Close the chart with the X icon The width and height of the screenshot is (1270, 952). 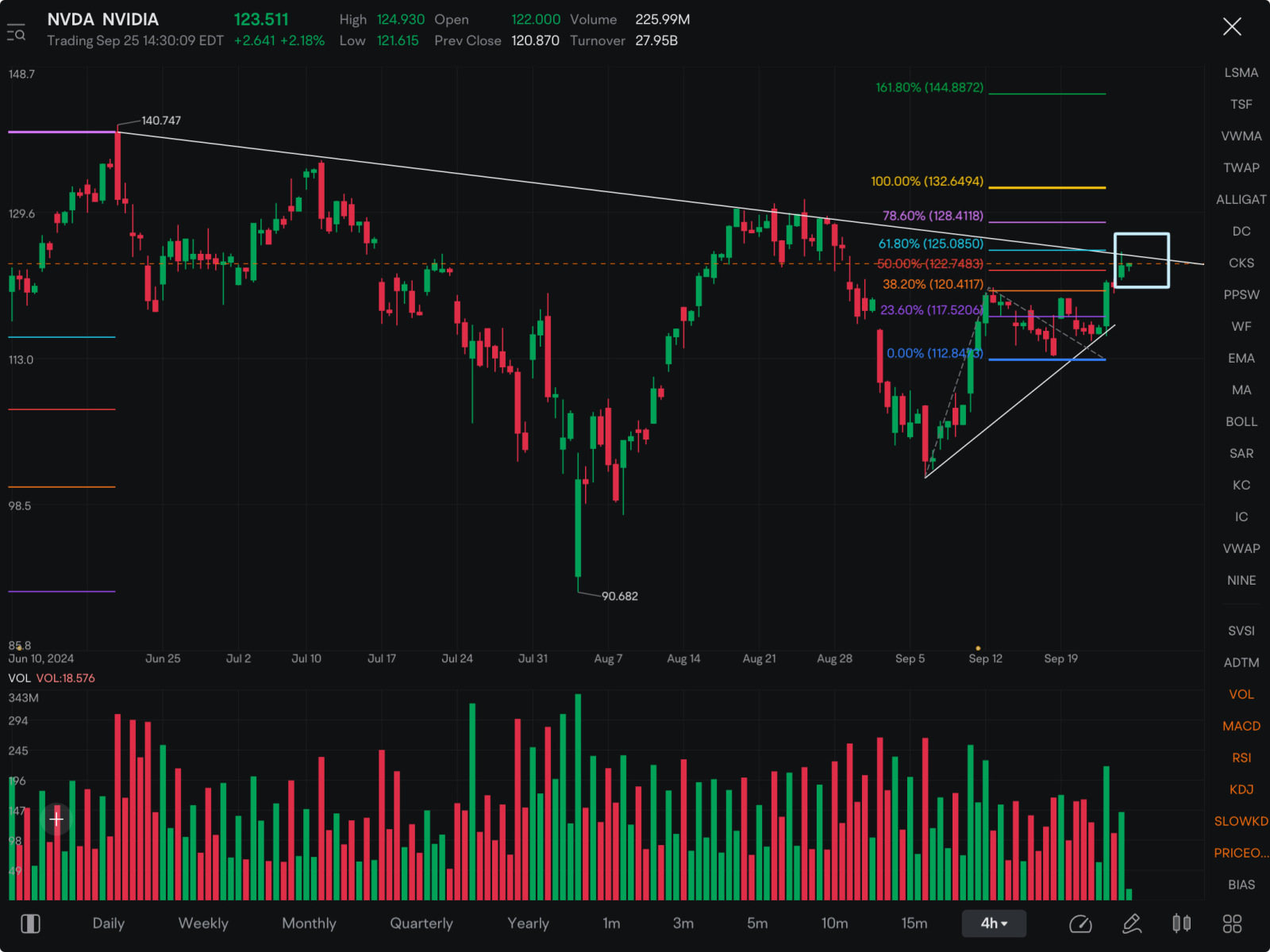(1232, 27)
